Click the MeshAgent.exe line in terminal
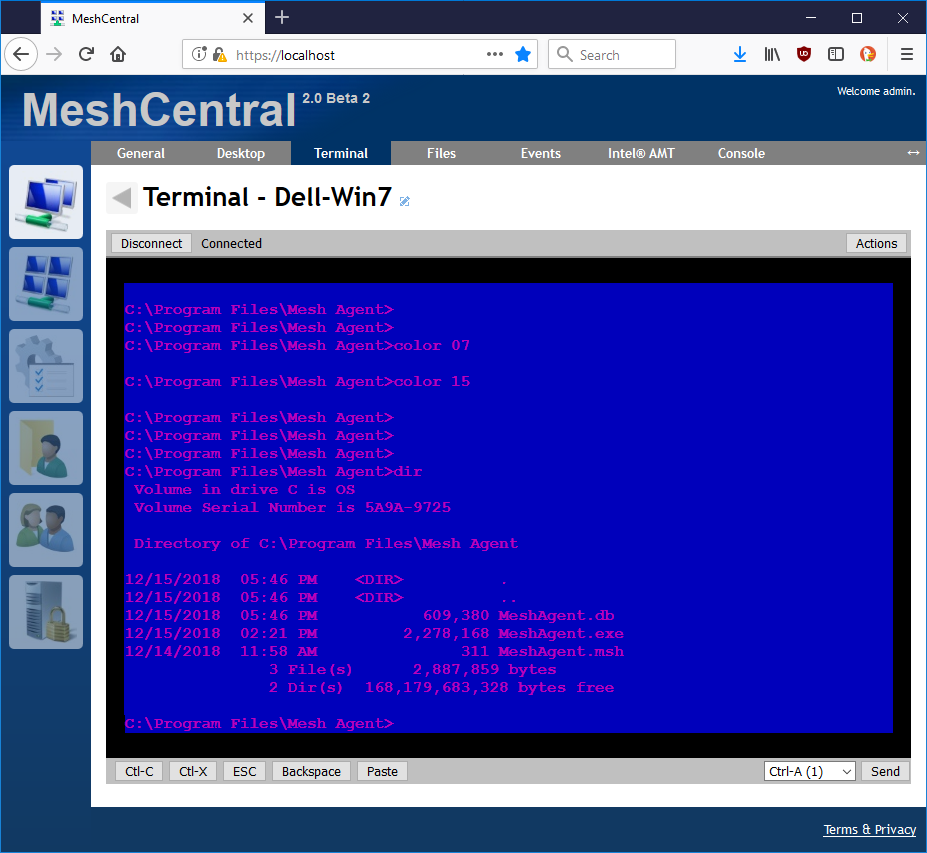Viewport: 927px width, 853px height. 374,633
